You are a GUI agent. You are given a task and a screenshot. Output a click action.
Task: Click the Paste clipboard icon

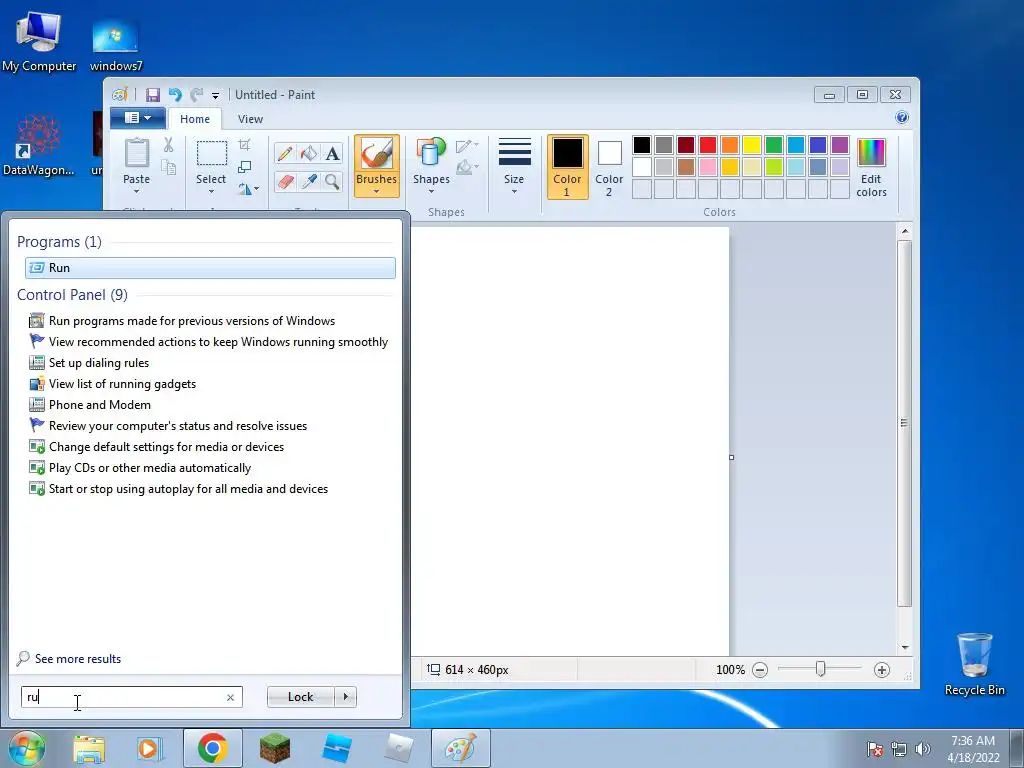click(x=136, y=153)
